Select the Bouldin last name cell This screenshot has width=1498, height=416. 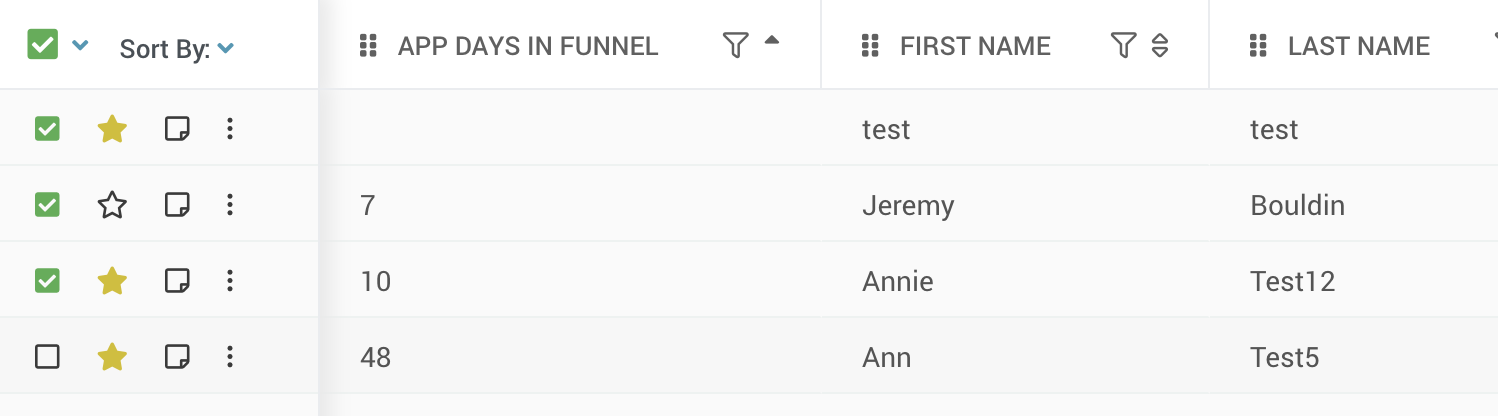(x=1297, y=205)
